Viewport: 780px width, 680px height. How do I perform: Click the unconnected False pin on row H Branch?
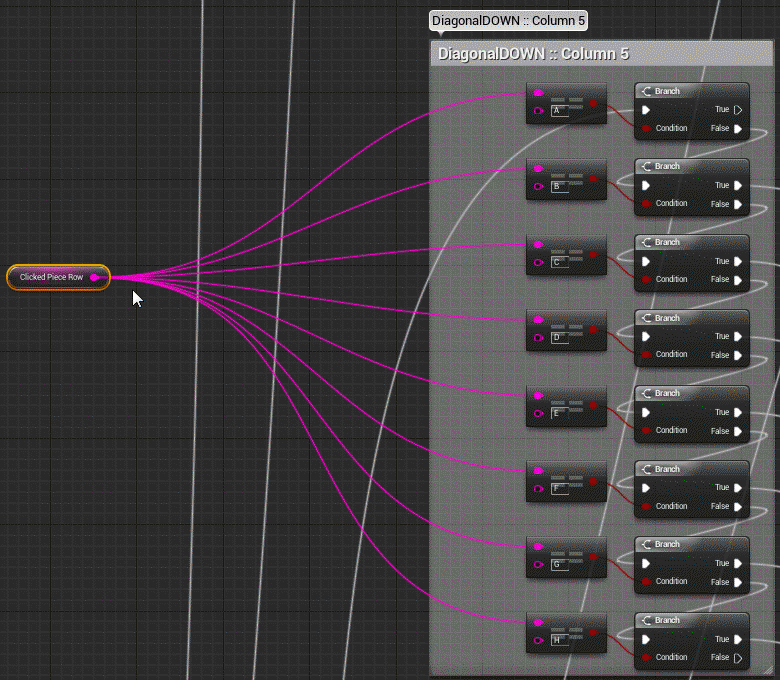click(738, 658)
